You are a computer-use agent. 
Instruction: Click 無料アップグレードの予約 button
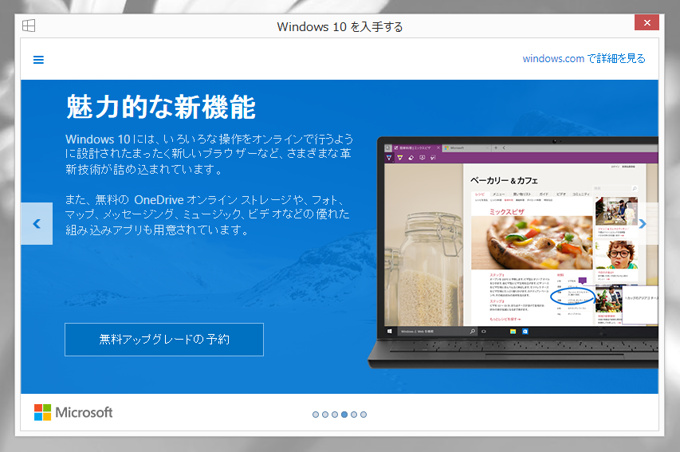(x=164, y=340)
